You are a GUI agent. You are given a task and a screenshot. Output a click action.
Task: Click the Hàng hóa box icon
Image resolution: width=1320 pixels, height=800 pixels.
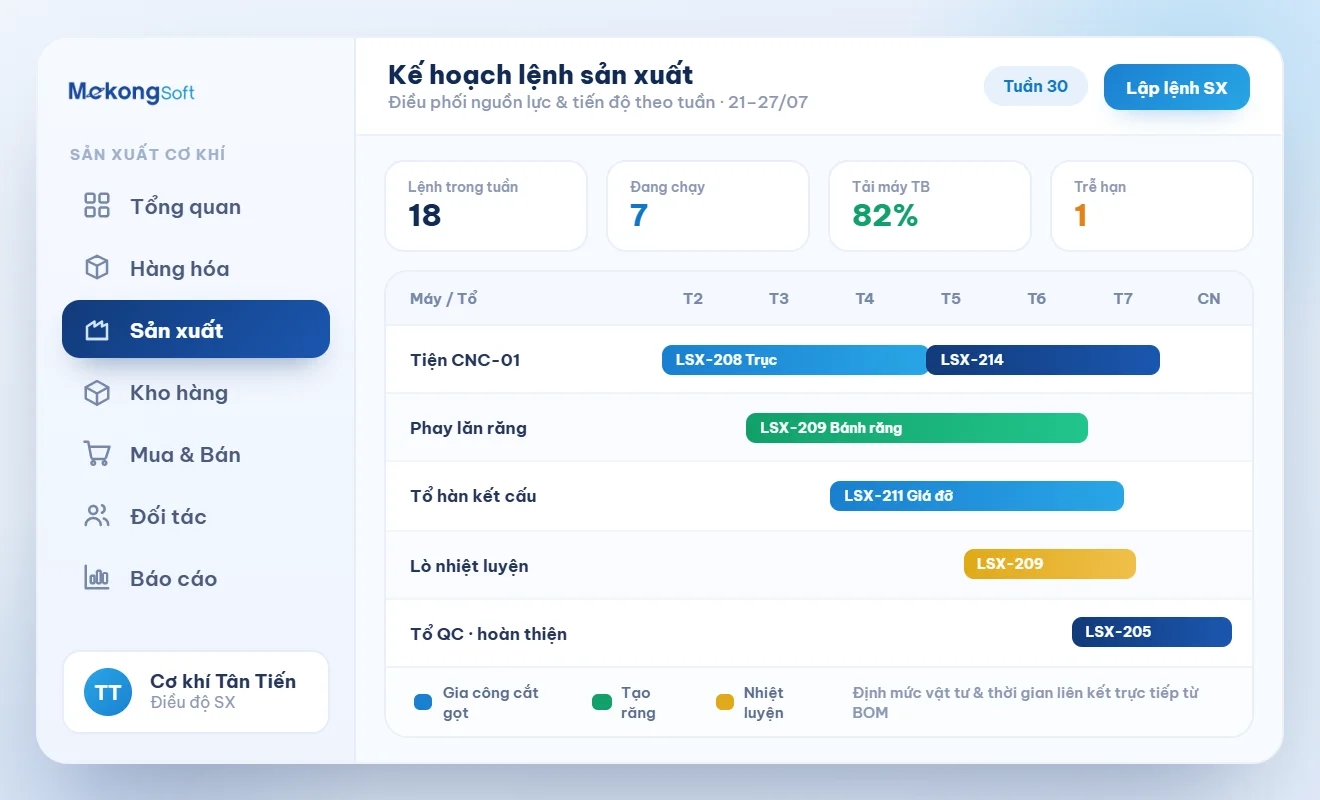pyautogui.click(x=97, y=268)
